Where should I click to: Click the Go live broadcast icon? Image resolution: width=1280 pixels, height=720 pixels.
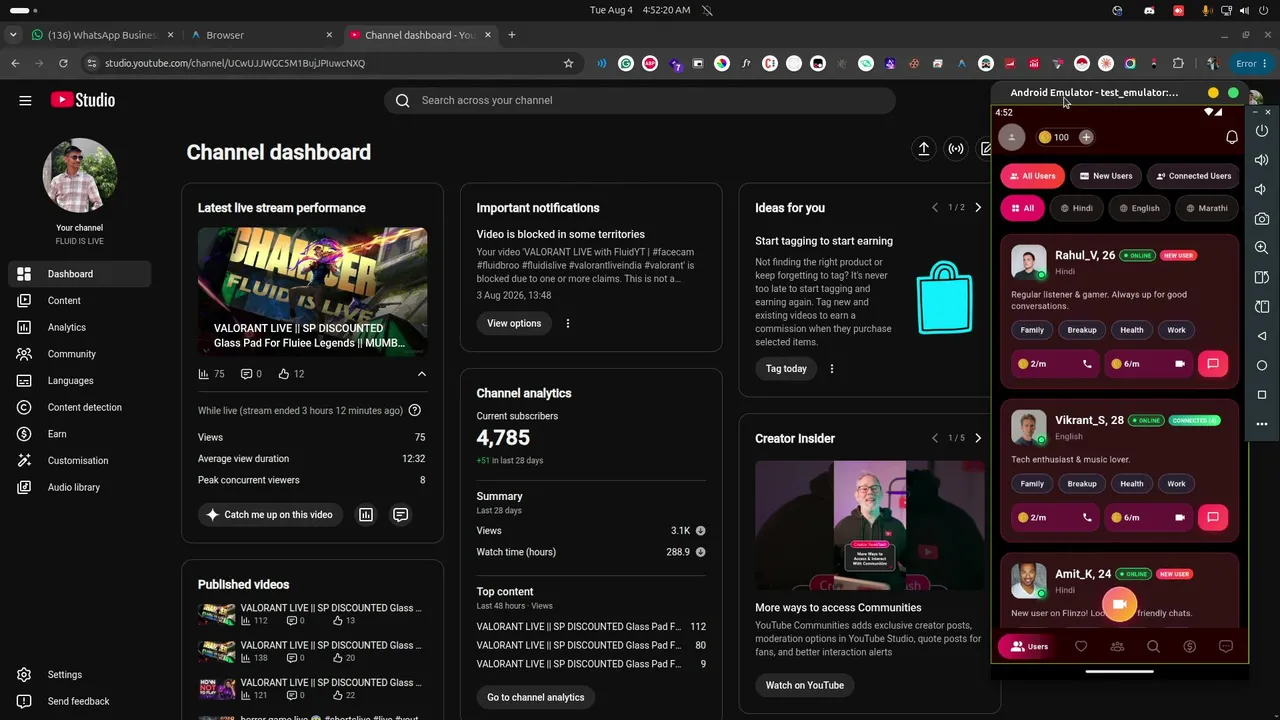(956, 149)
